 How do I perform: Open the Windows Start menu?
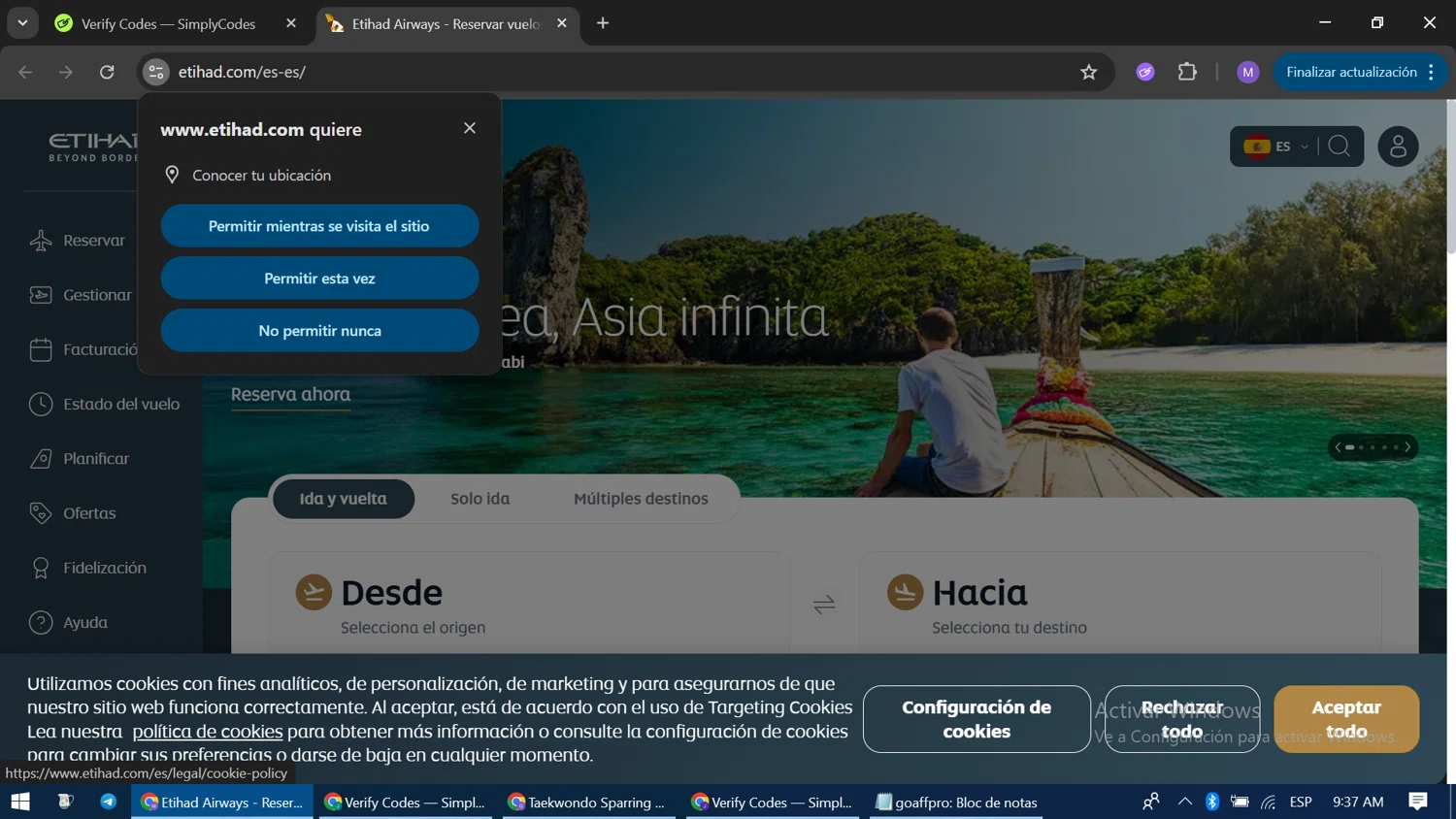coord(20,802)
